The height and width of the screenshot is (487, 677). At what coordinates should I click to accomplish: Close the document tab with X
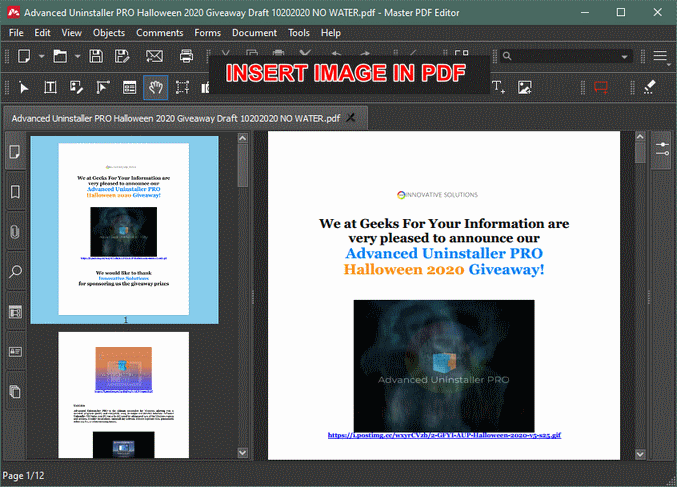(351, 118)
